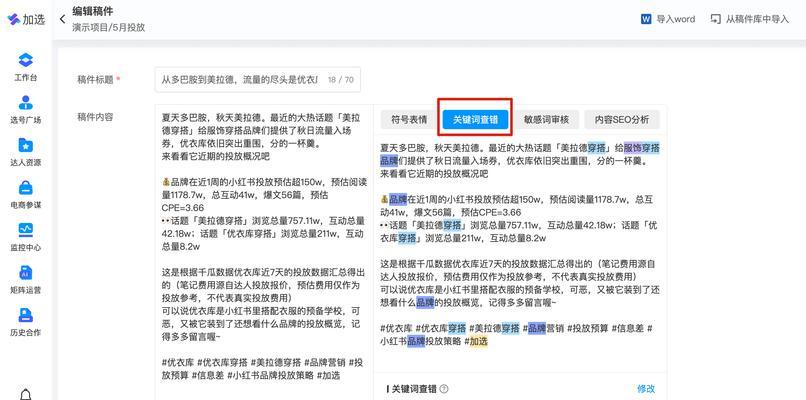Click the 关键词查错 section heading at bottom
This screenshot has height=400, width=806.
(415, 389)
